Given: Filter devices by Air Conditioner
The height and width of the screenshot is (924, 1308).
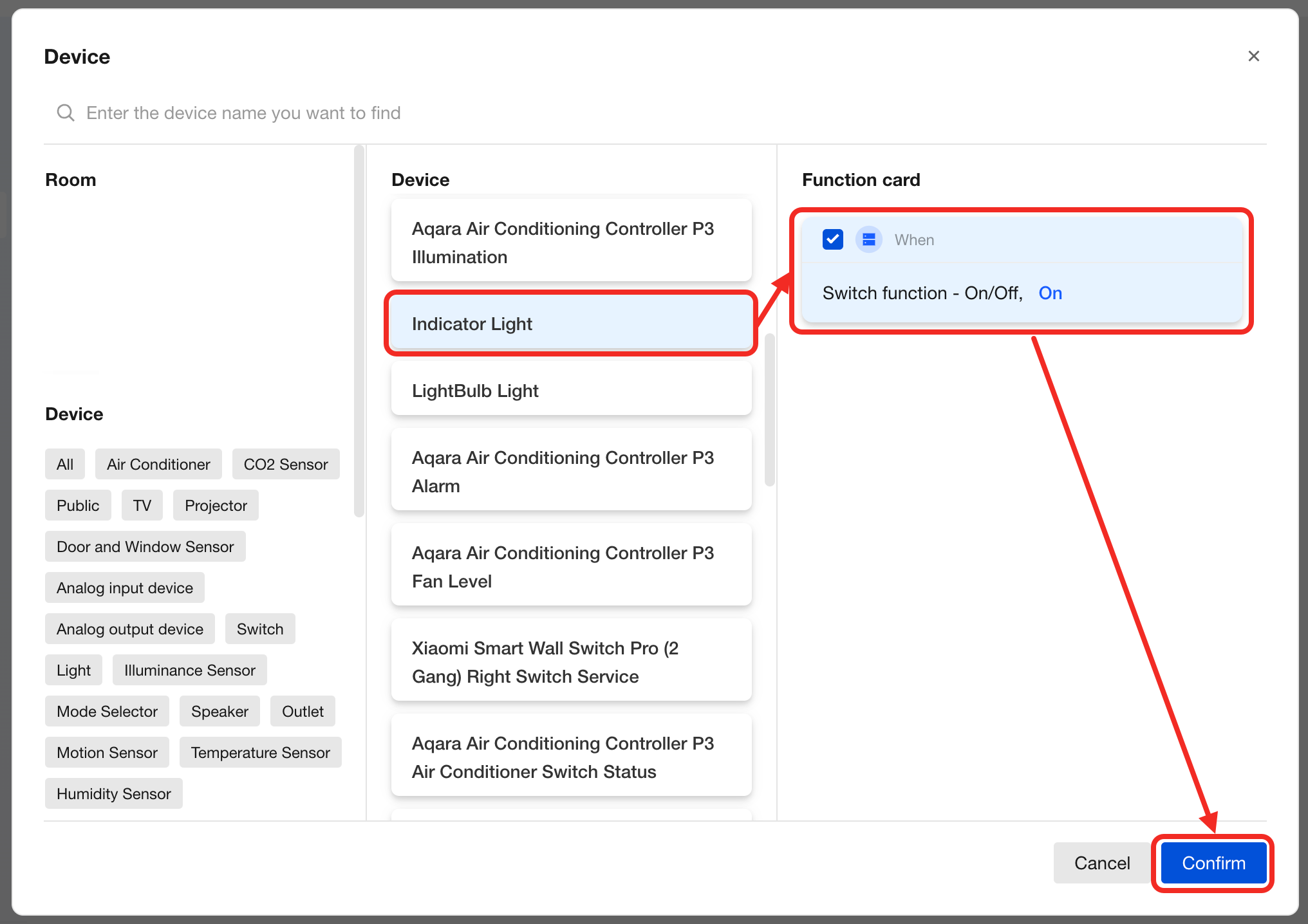Looking at the screenshot, I should 158,464.
